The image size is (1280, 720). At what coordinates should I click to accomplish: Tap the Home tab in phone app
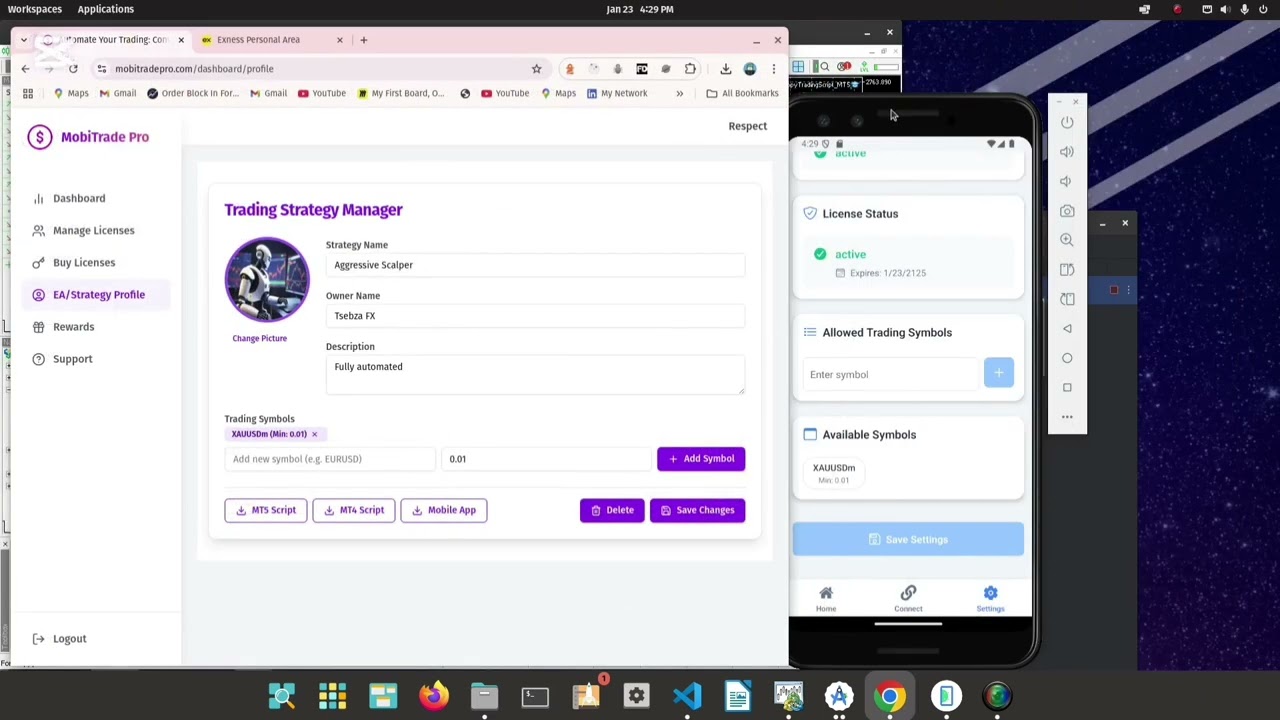(826, 599)
